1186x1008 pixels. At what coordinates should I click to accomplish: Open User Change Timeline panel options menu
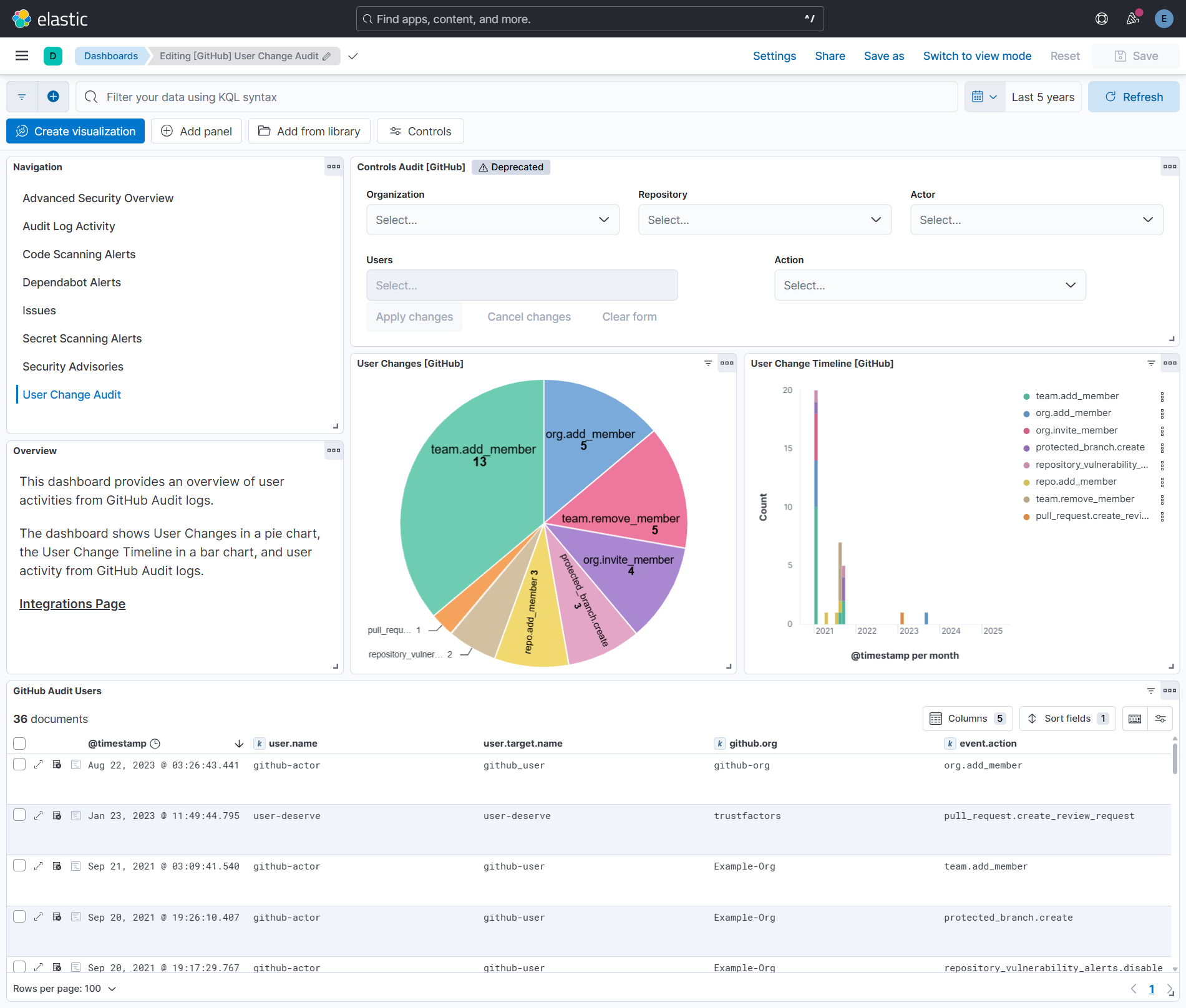tap(1170, 363)
